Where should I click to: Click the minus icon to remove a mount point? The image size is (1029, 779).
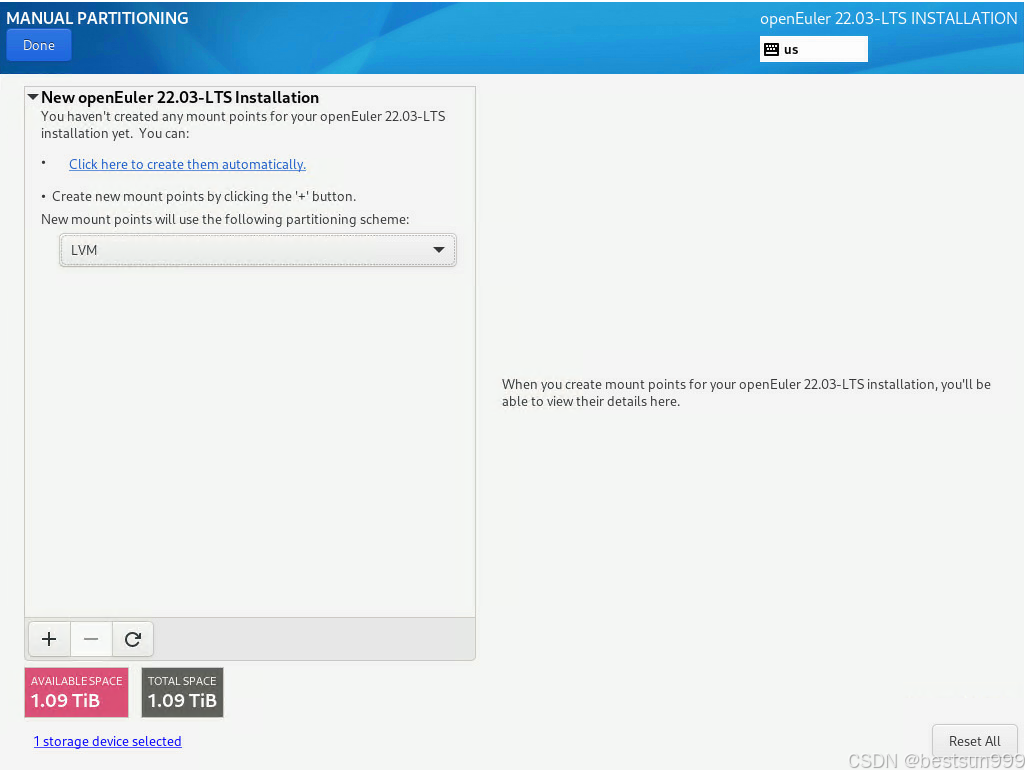pos(91,639)
